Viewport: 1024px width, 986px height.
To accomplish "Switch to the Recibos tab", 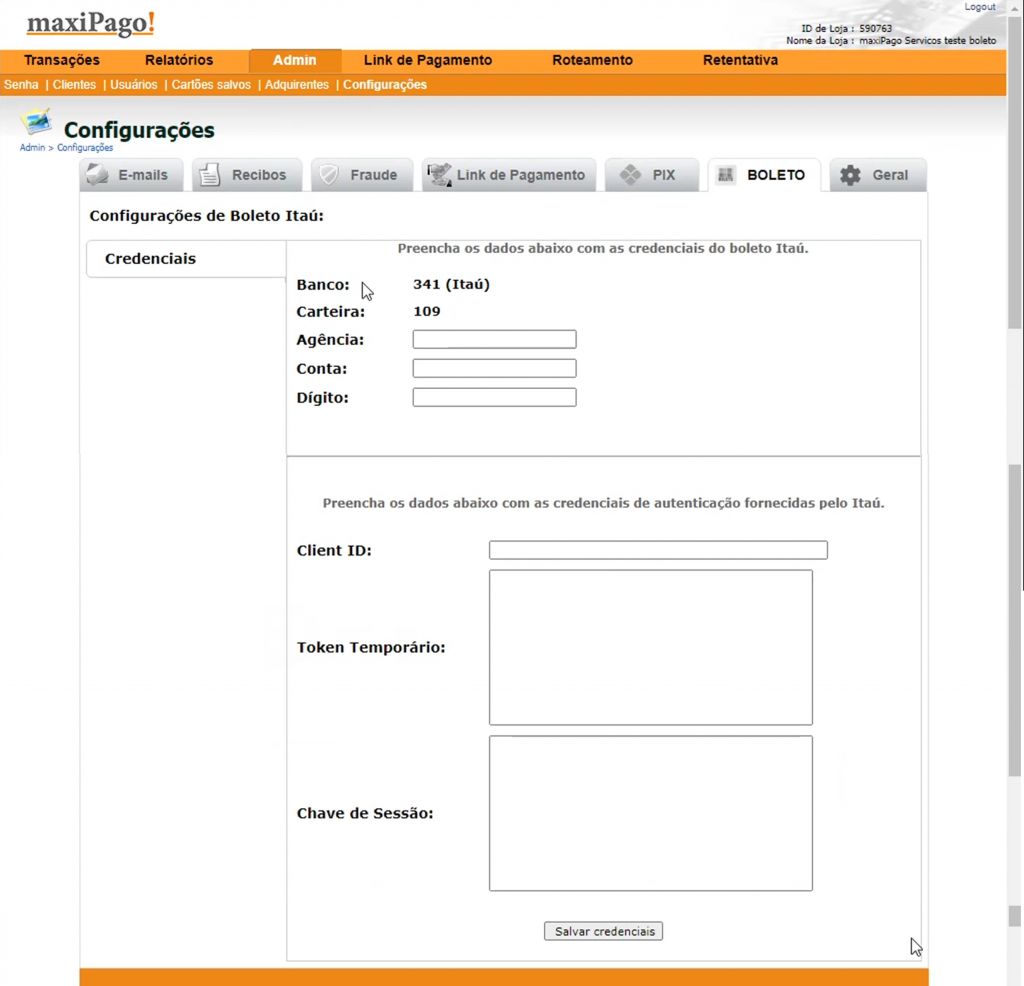I will coord(247,175).
